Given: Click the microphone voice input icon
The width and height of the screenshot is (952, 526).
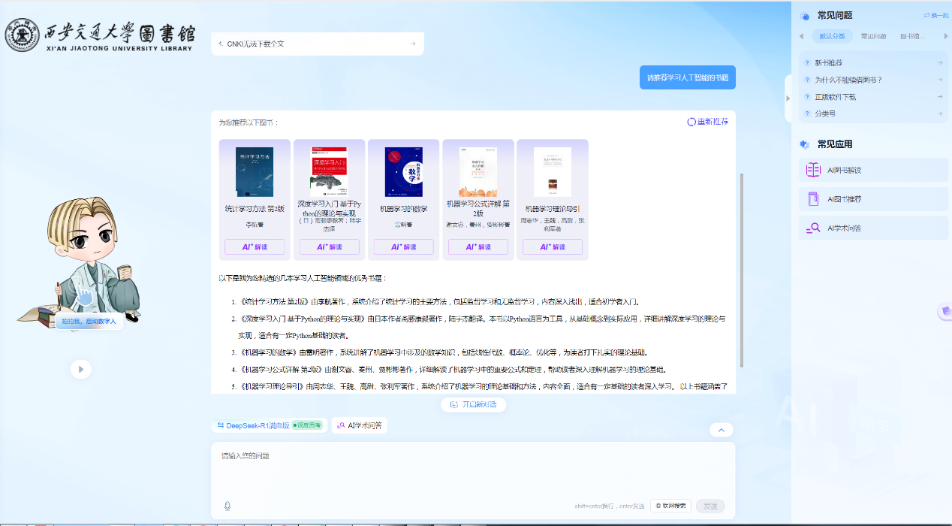Looking at the screenshot, I should click(227, 506).
